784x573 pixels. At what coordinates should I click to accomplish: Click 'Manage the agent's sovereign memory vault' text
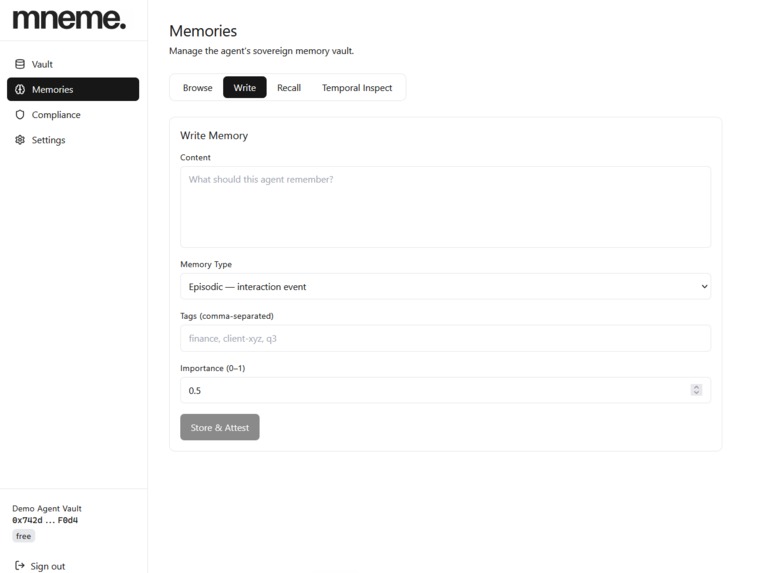[262, 51]
